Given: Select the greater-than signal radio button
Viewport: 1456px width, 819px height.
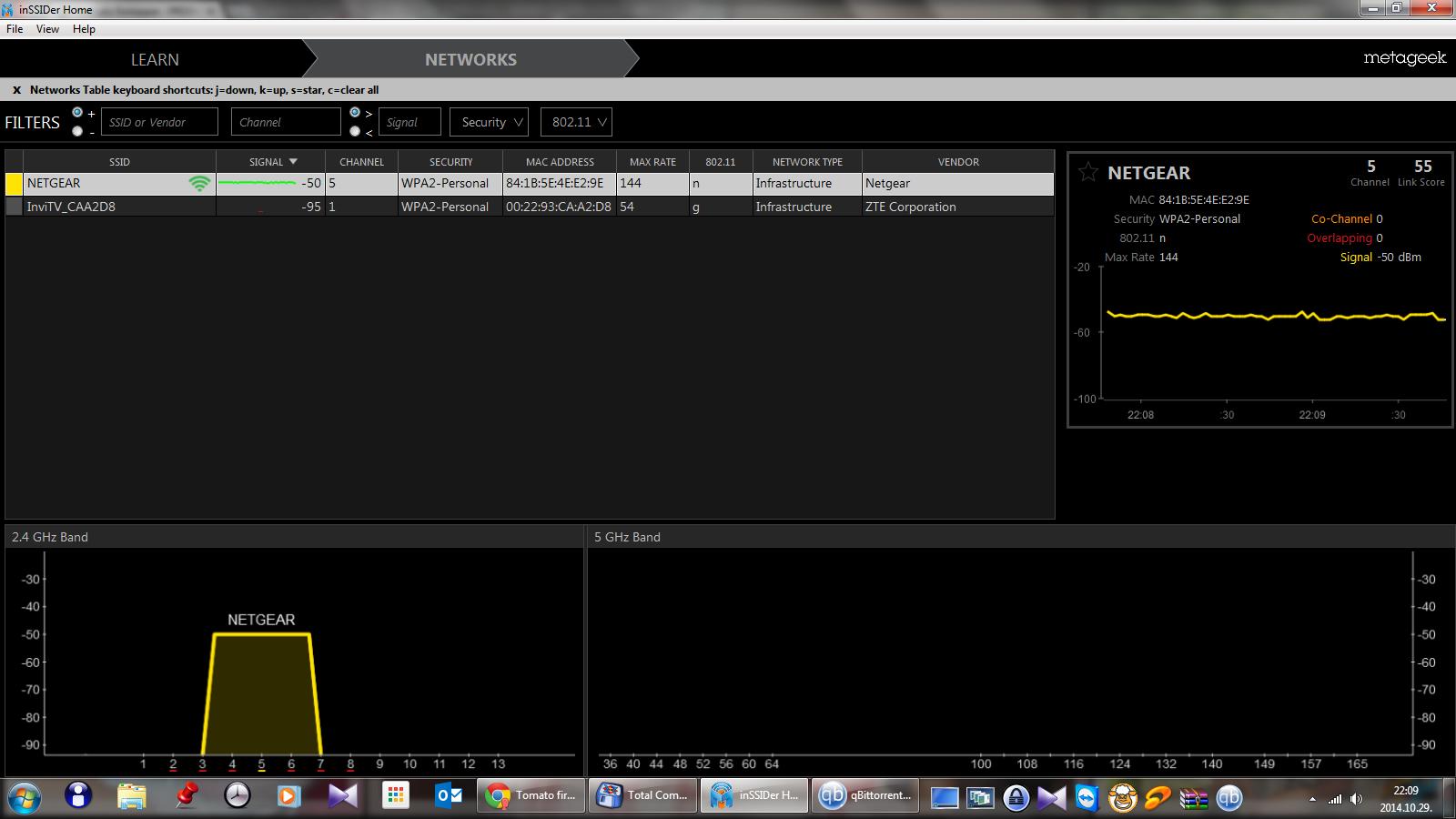Looking at the screenshot, I should (355, 113).
